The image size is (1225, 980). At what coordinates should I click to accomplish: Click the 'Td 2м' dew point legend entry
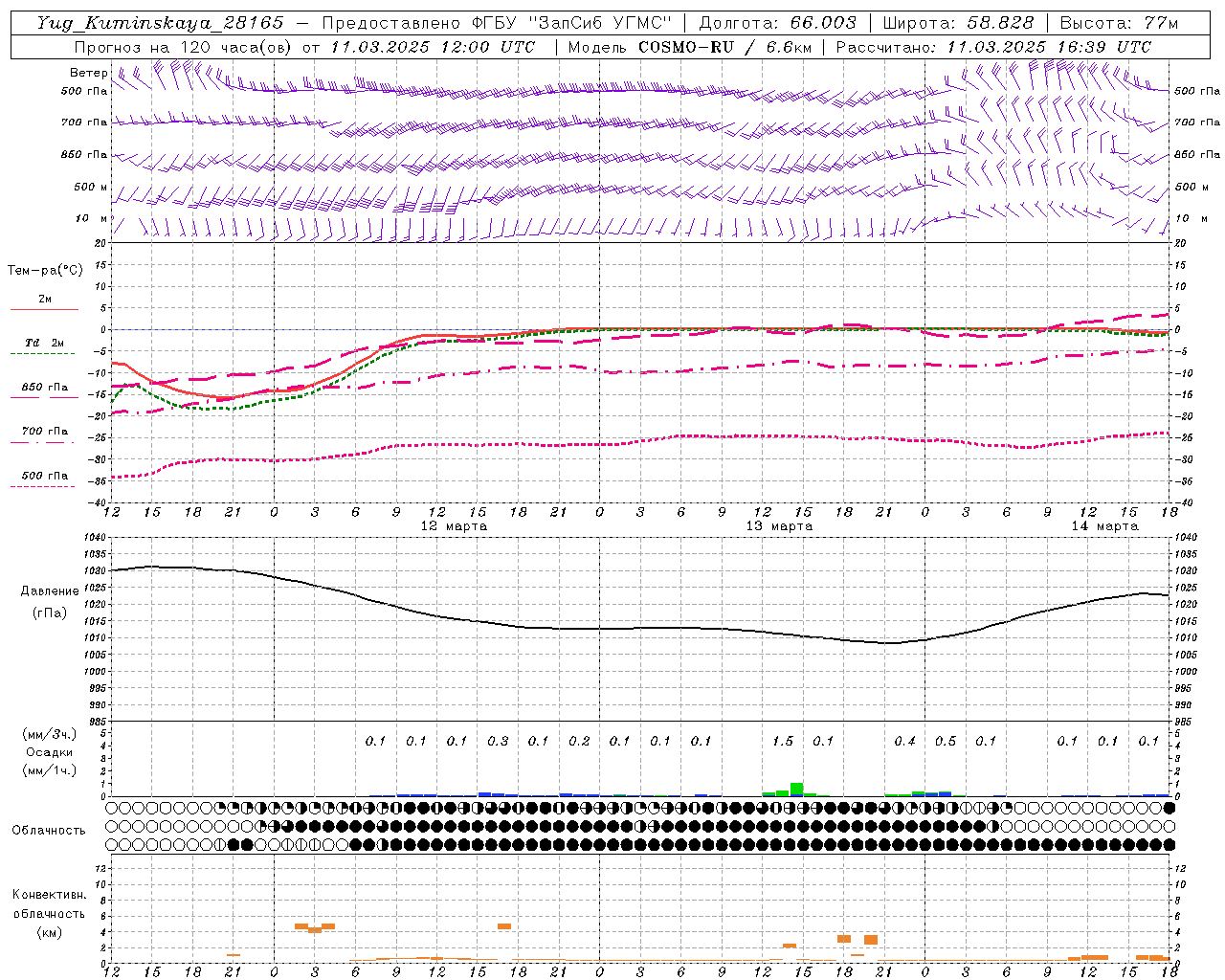coord(44,343)
